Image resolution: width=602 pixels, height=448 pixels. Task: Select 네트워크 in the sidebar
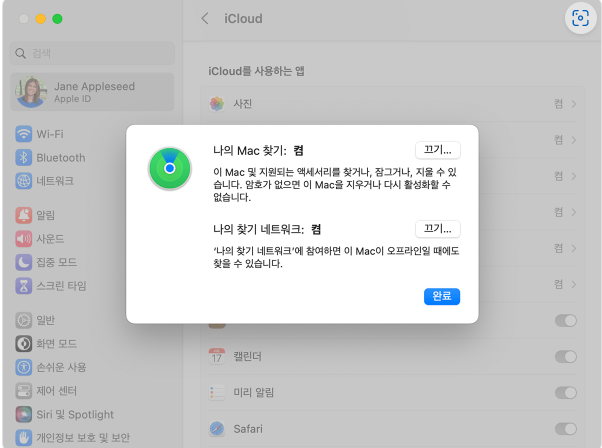coord(55,181)
